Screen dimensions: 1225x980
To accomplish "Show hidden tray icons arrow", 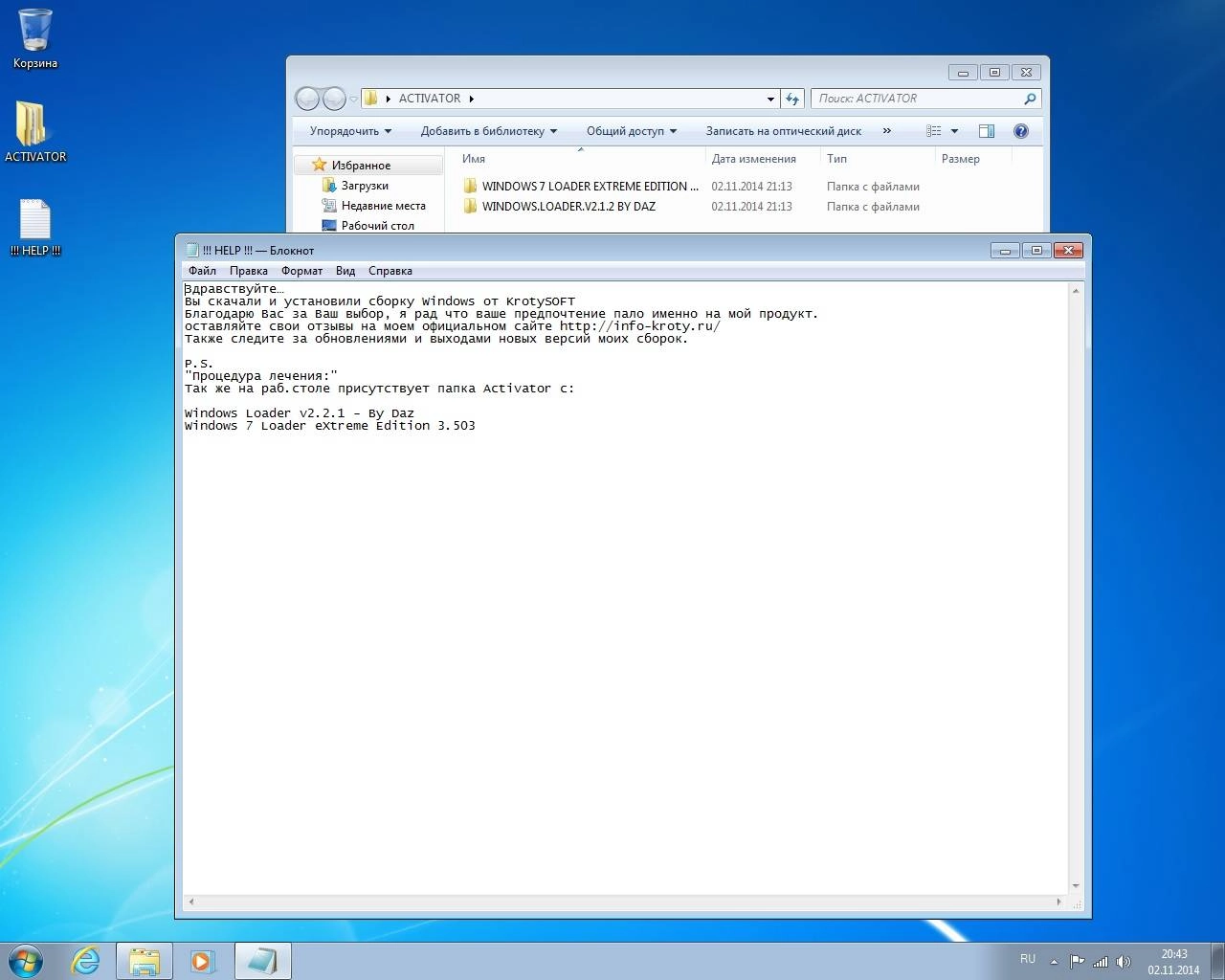I will tap(1054, 962).
